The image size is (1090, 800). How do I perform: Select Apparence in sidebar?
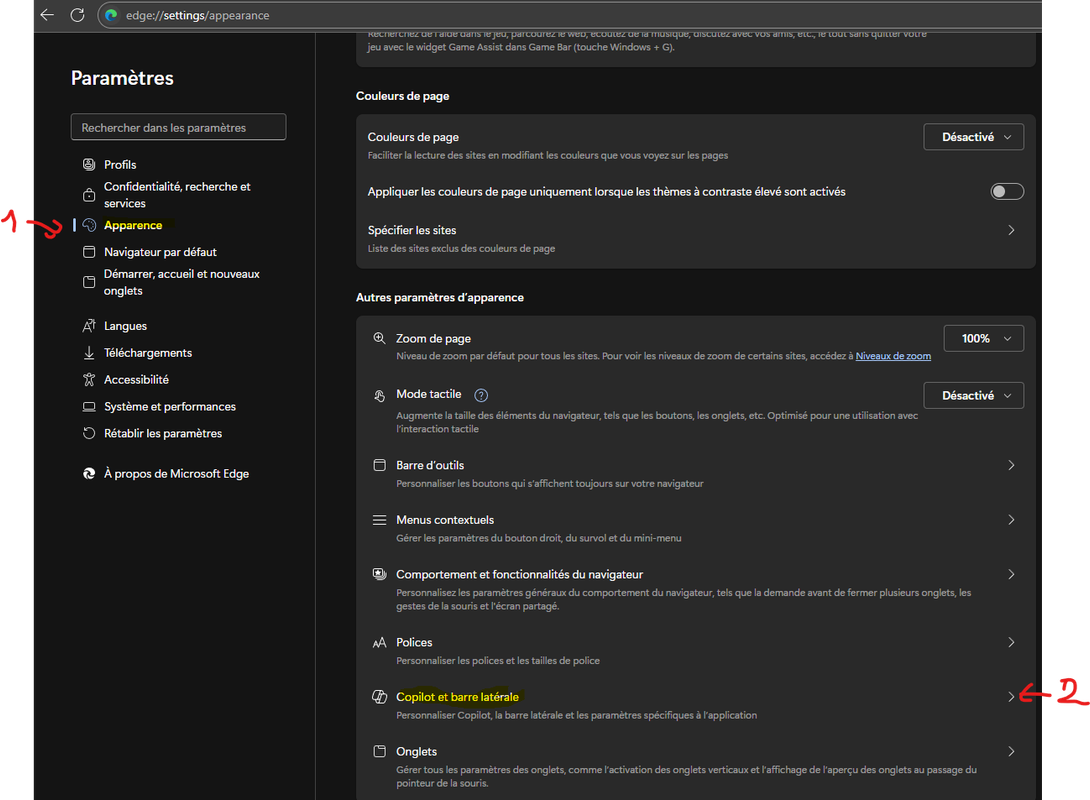point(133,225)
